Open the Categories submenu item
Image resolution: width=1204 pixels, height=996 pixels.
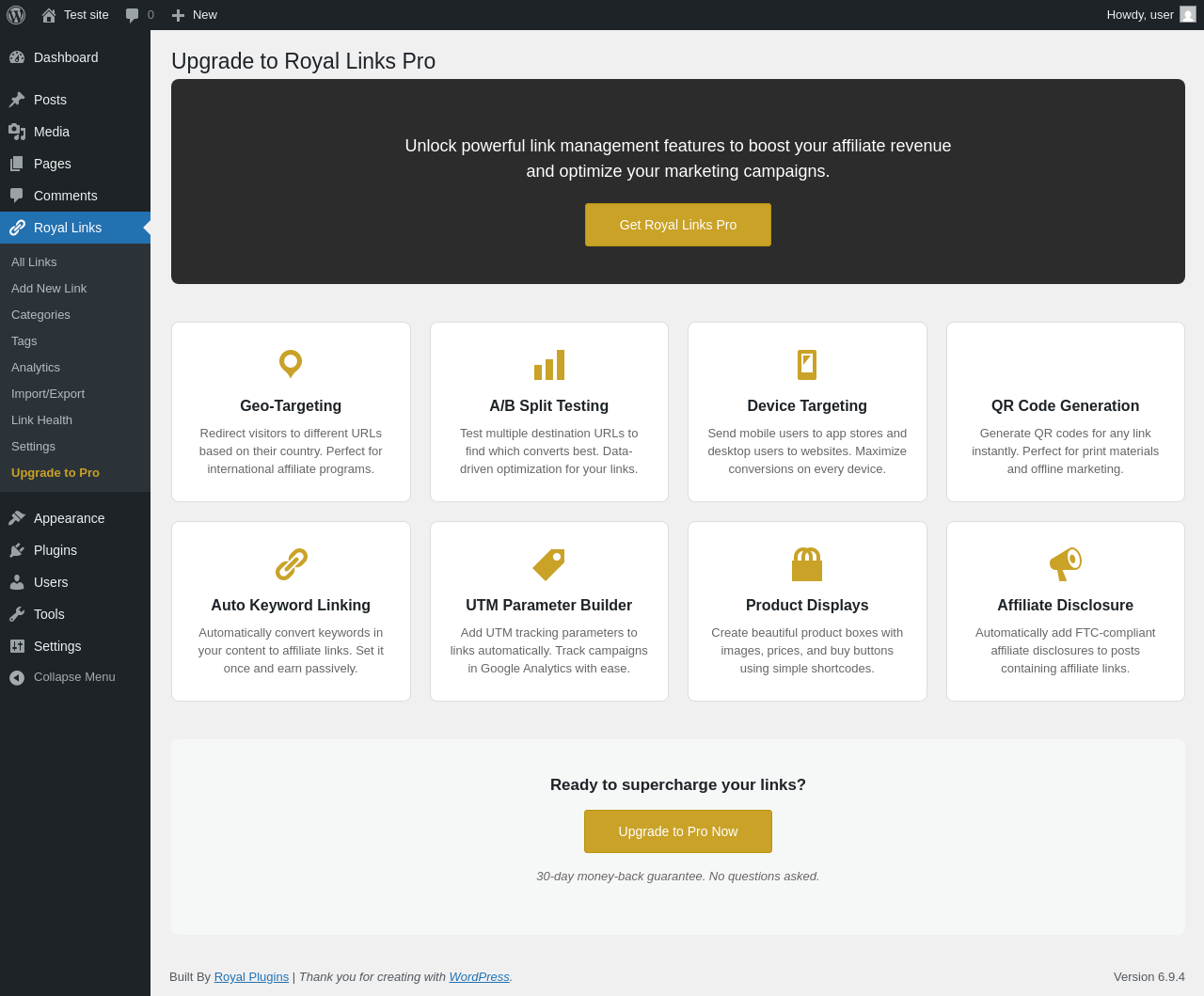pyautogui.click(x=40, y=315)
